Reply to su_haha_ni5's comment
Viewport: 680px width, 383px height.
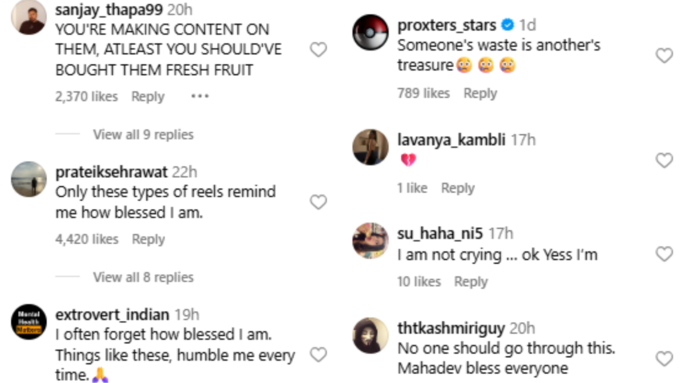(471, 282)
